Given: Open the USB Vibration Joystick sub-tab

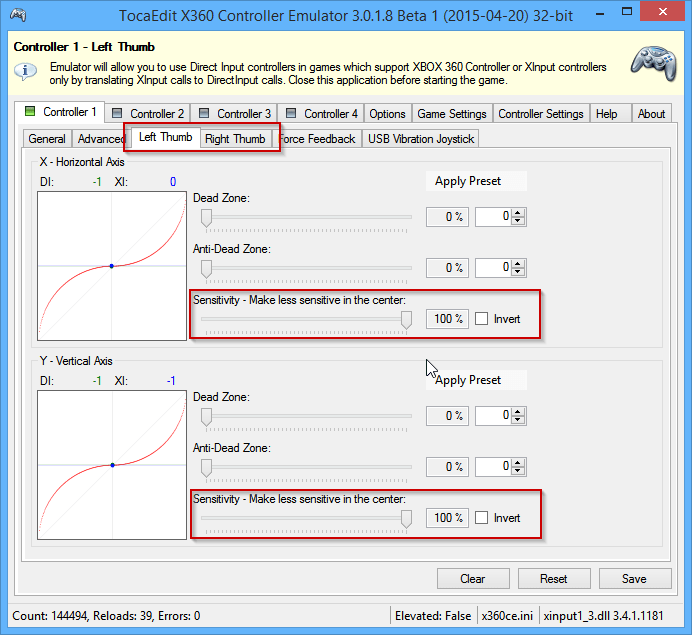Looking at the screenshot, I should click(421, 139).
